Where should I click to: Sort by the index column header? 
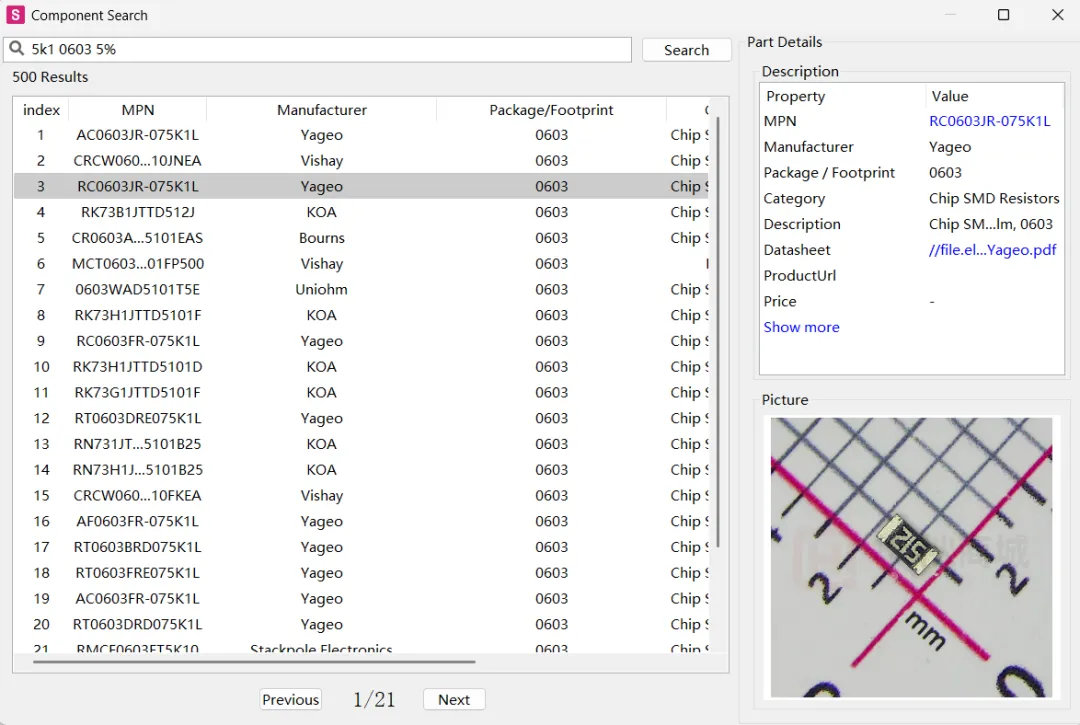41,110
